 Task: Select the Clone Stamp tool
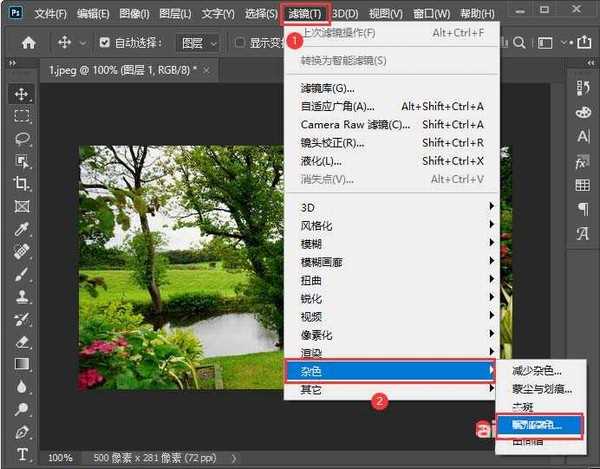pos(22,297)
